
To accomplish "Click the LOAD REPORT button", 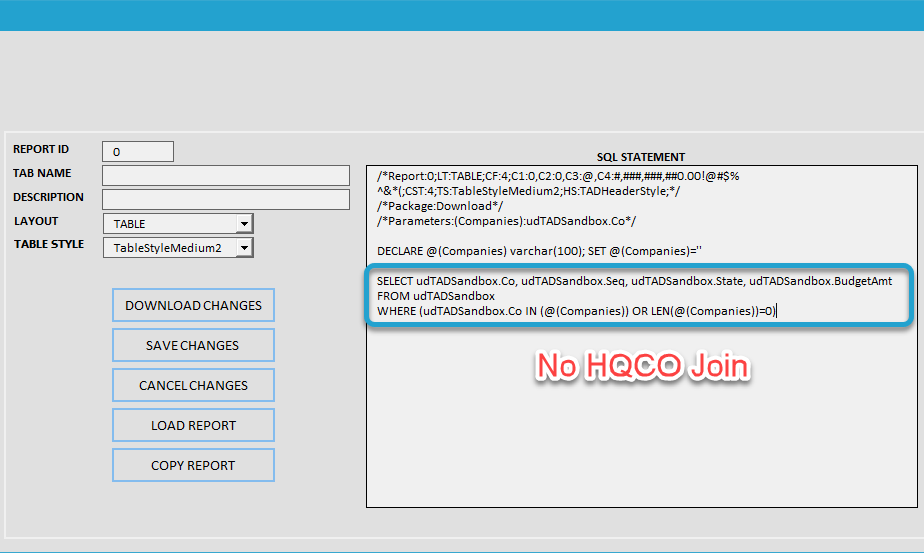I will [193, 425].
